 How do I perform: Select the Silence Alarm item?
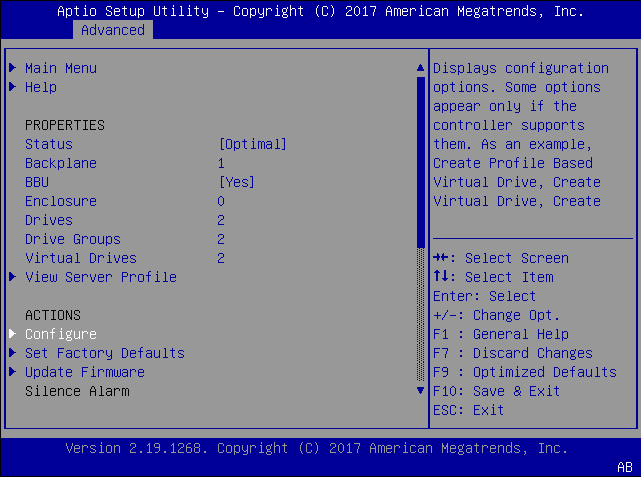(x=77, y=392)
